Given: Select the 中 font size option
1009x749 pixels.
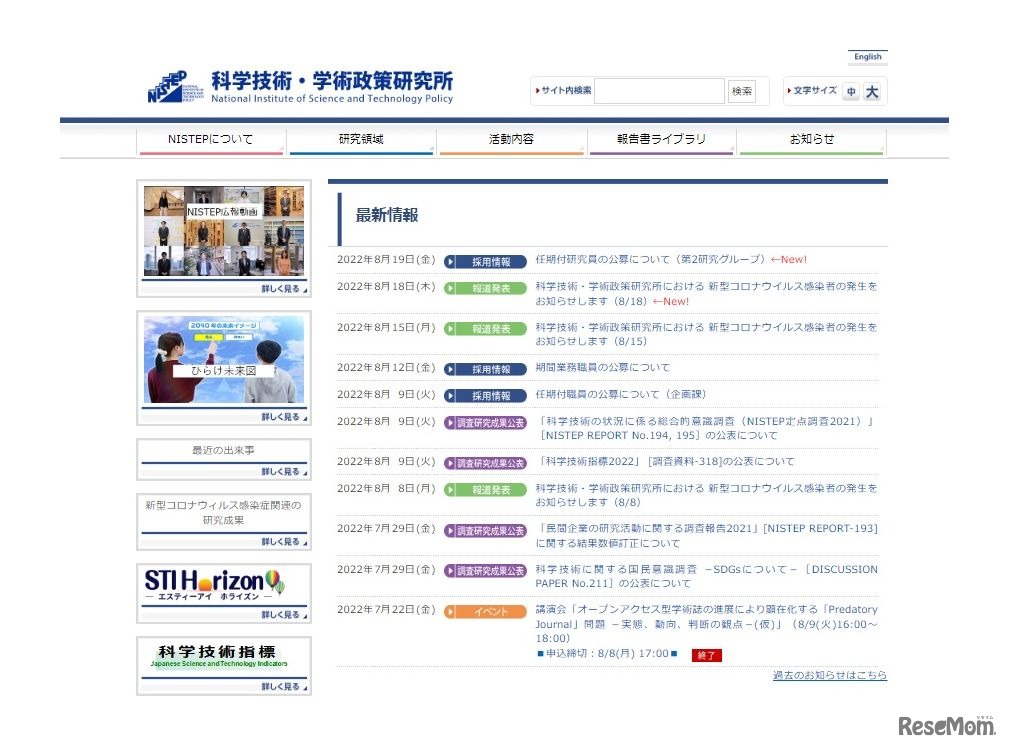Looking at the screenshot, I should coord(852,91).
